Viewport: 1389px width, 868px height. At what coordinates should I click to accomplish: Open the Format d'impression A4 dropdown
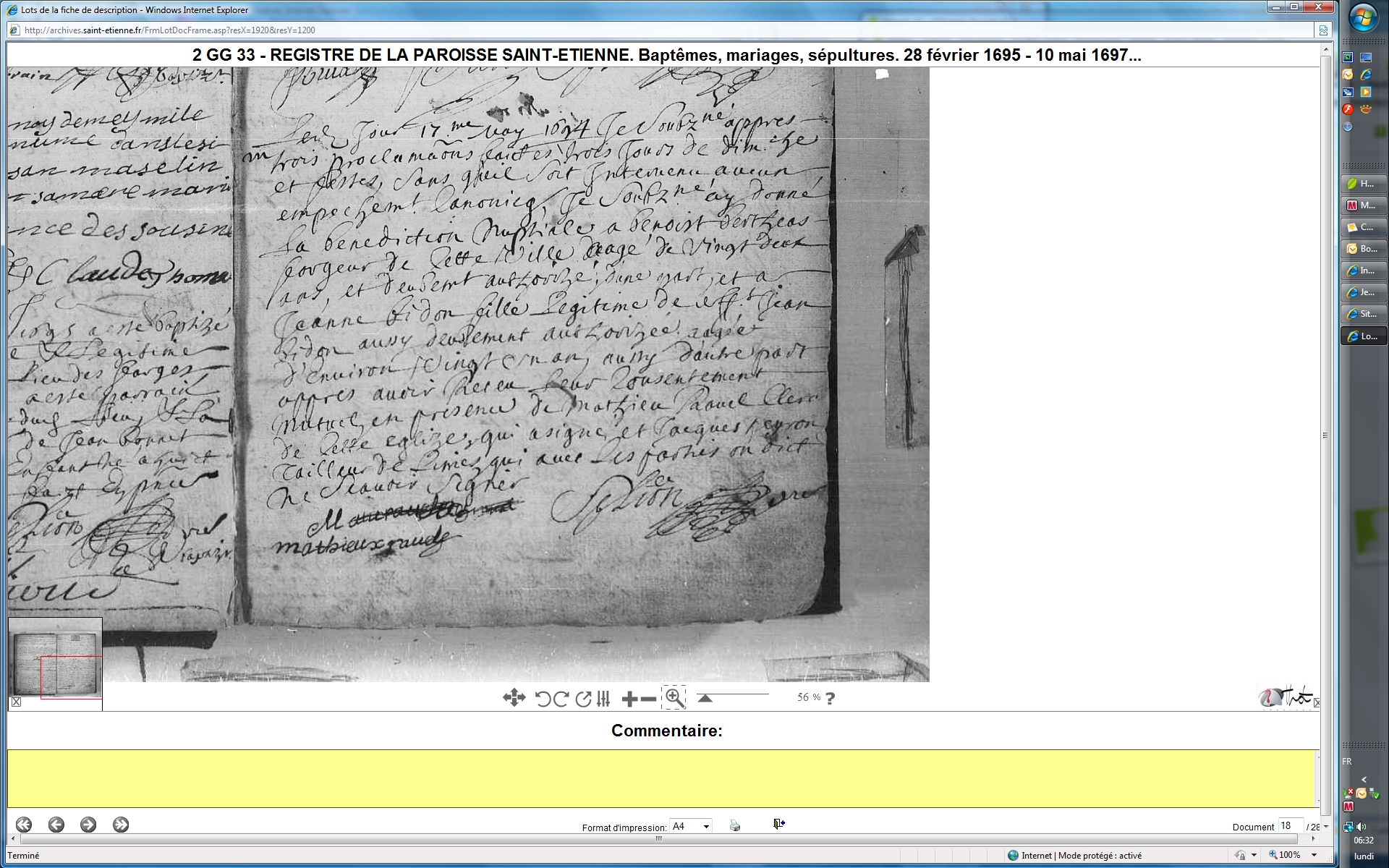(691, 826)
